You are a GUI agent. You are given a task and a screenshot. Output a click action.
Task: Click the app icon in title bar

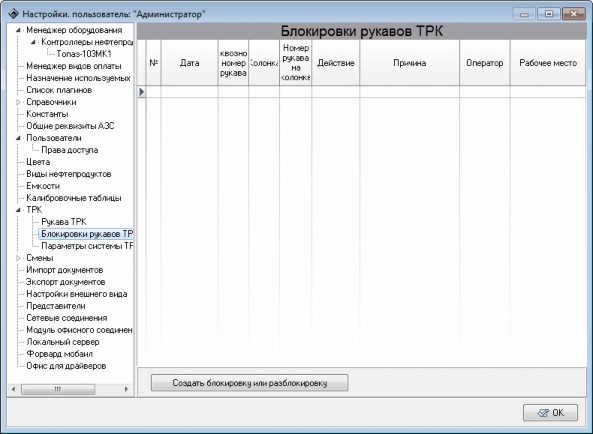click(x=14, y=14)
